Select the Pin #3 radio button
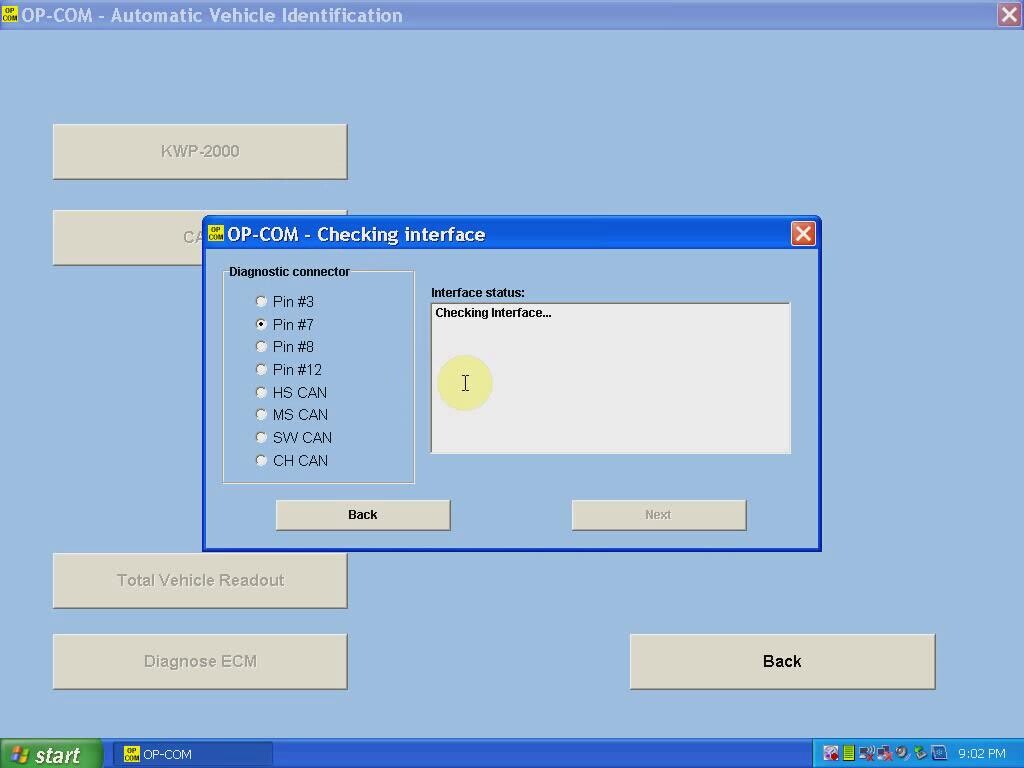Screen dimensions: 1024x768 [x=261, y=301]
